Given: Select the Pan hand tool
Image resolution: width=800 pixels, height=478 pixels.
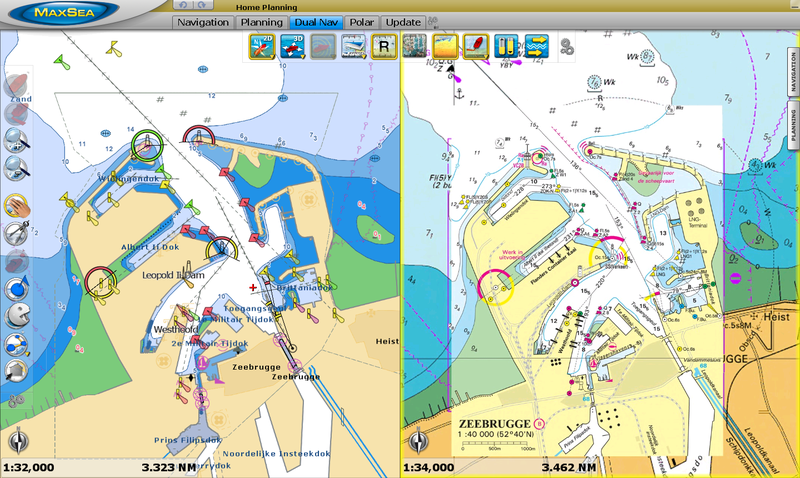Looking at the screenshot, I should (x=16, y=204).
